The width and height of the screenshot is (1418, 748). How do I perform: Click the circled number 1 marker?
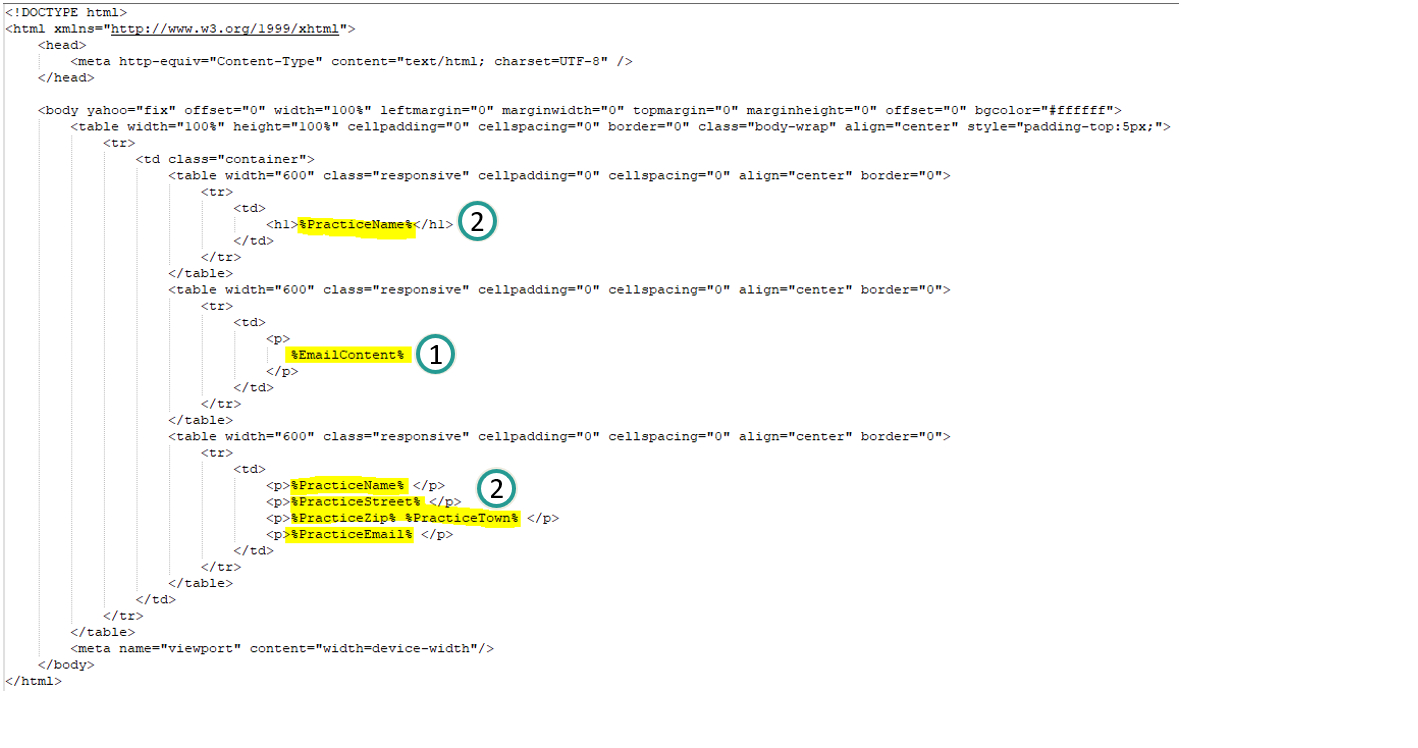(x=435, y=355)
